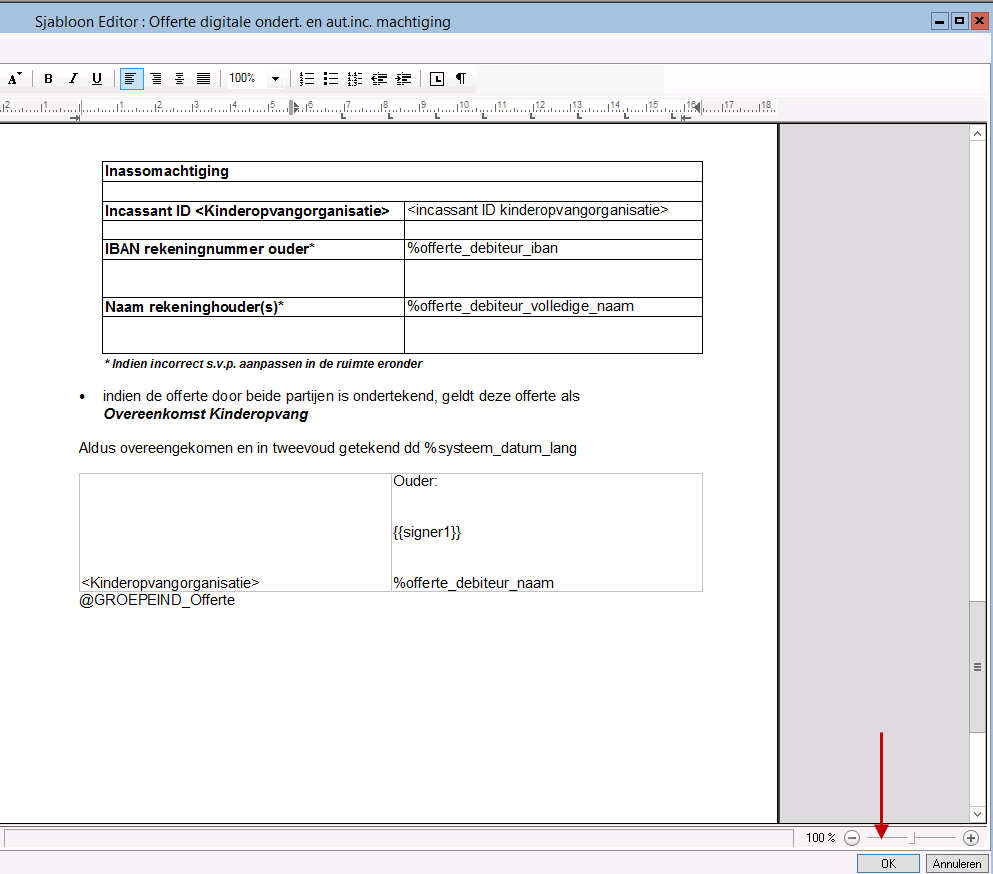Apply numbered list formatting
The image size is (993, 874).
point(307,79)
